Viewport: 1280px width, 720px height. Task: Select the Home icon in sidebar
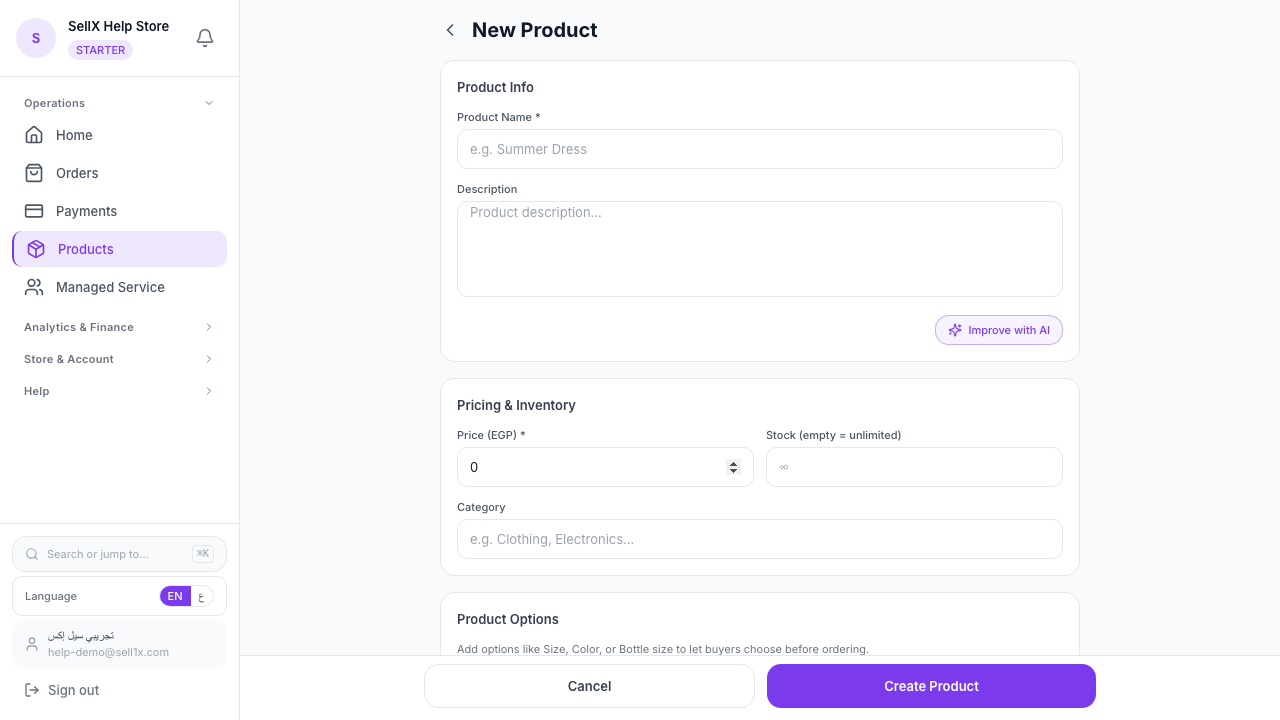[x=34, y=135]
